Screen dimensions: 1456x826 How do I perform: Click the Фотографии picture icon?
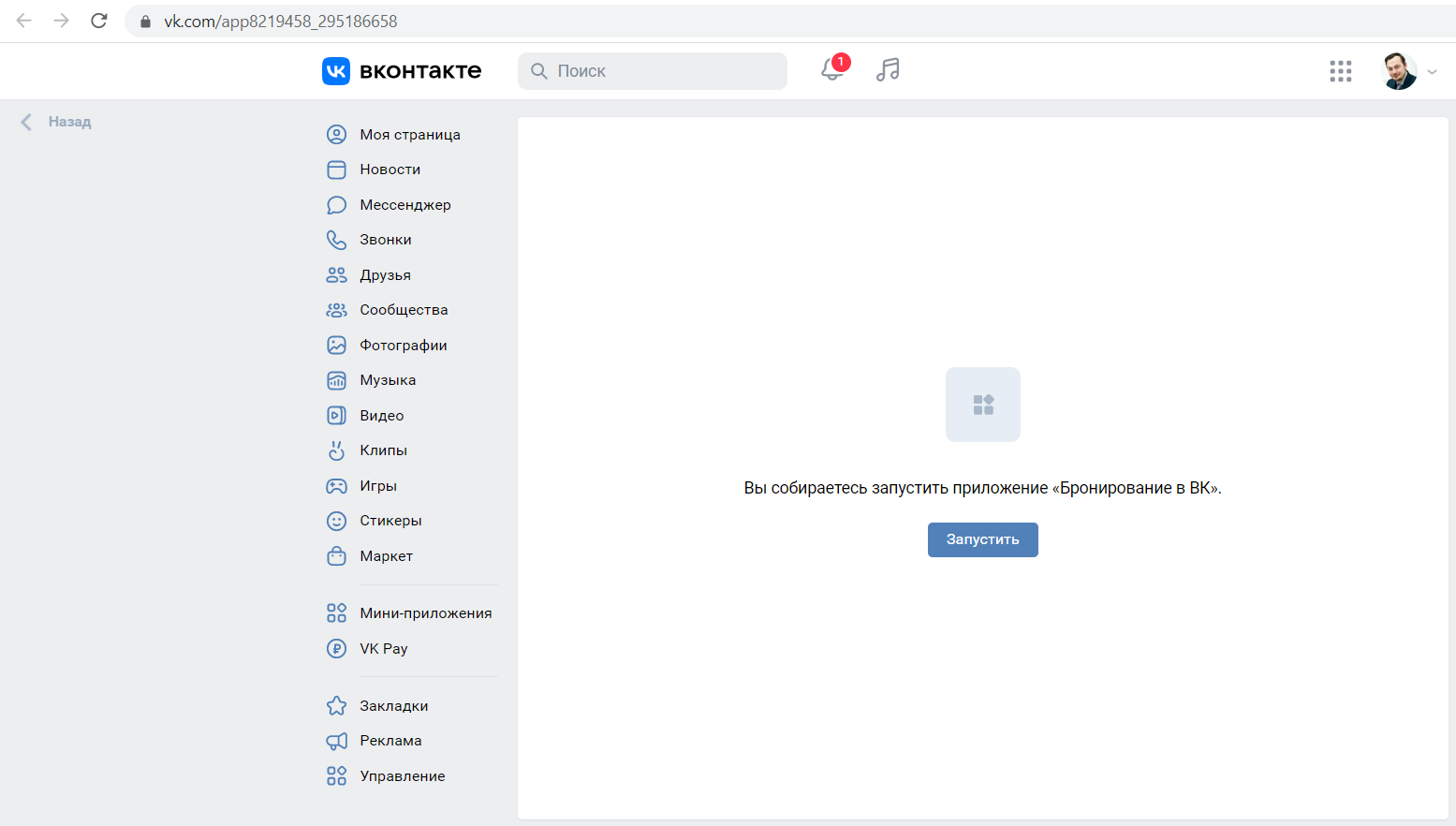[x=336, y=346]
